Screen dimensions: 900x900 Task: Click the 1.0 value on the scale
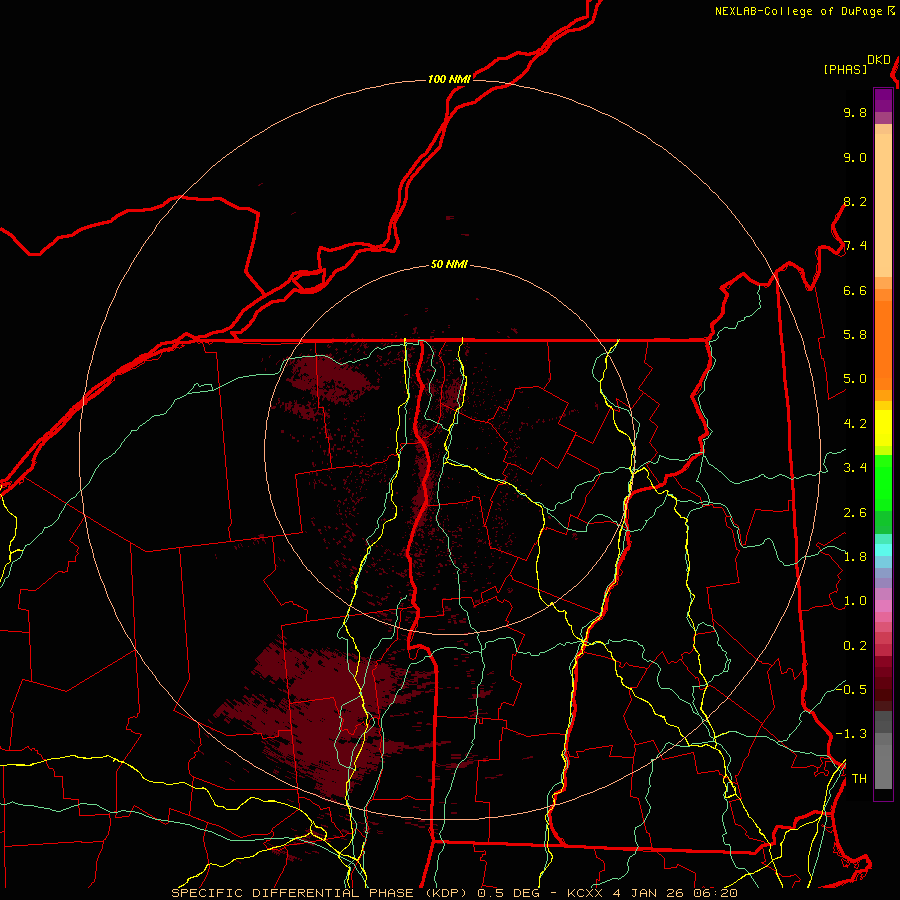[855, 602]
